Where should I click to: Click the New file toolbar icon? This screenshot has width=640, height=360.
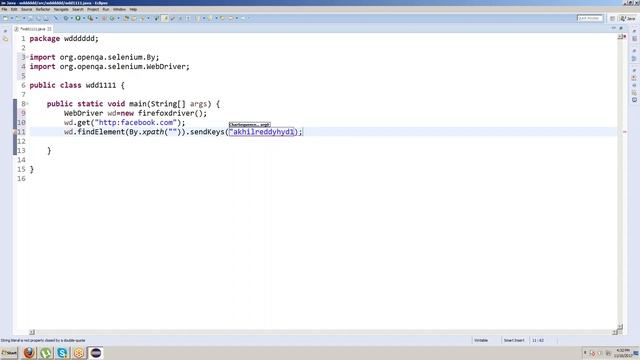click(x=5, y=18)
